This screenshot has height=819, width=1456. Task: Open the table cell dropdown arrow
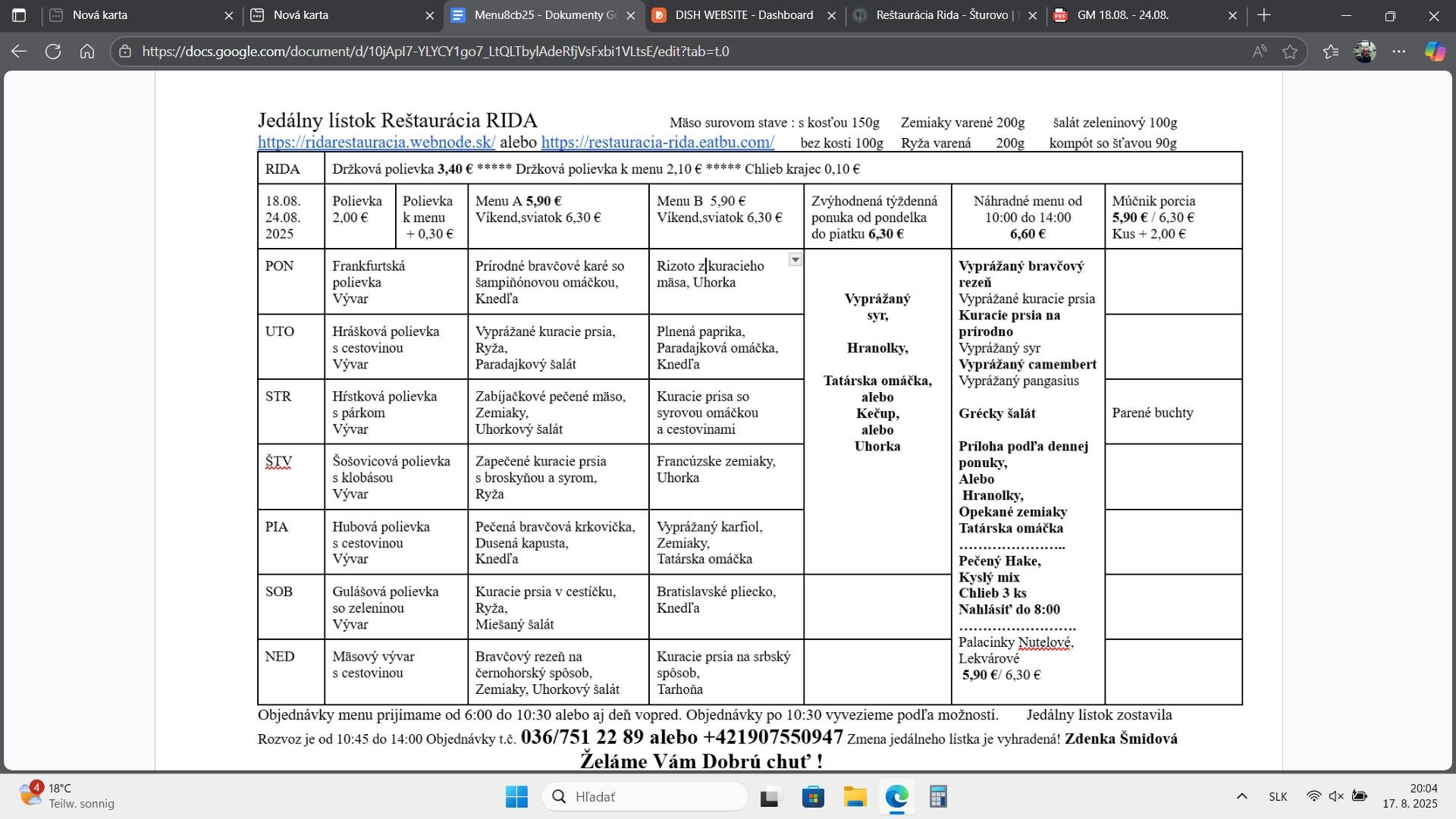coord(795,260)
